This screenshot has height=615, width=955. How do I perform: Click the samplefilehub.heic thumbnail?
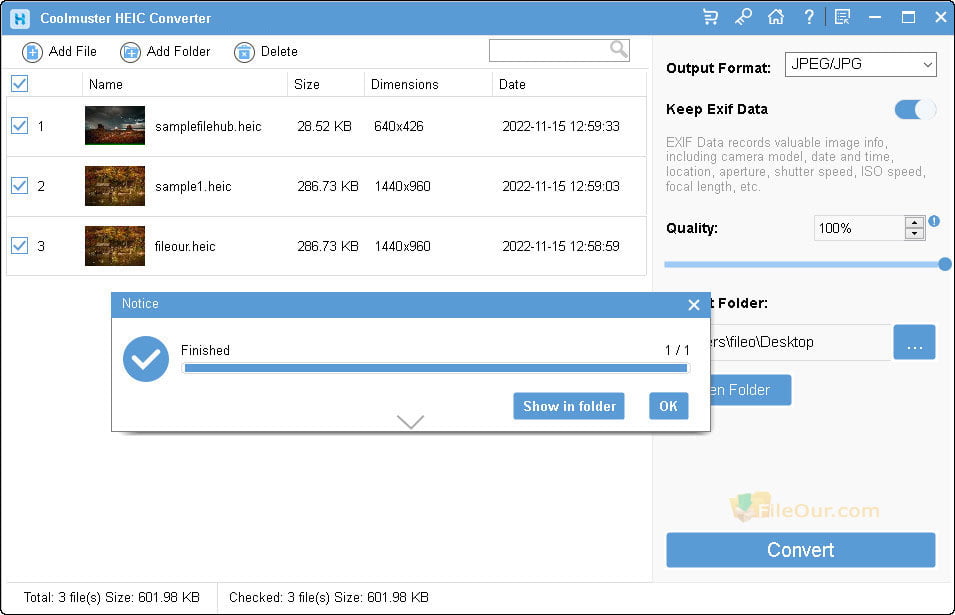pyautogui.click(x=115, y=125)
